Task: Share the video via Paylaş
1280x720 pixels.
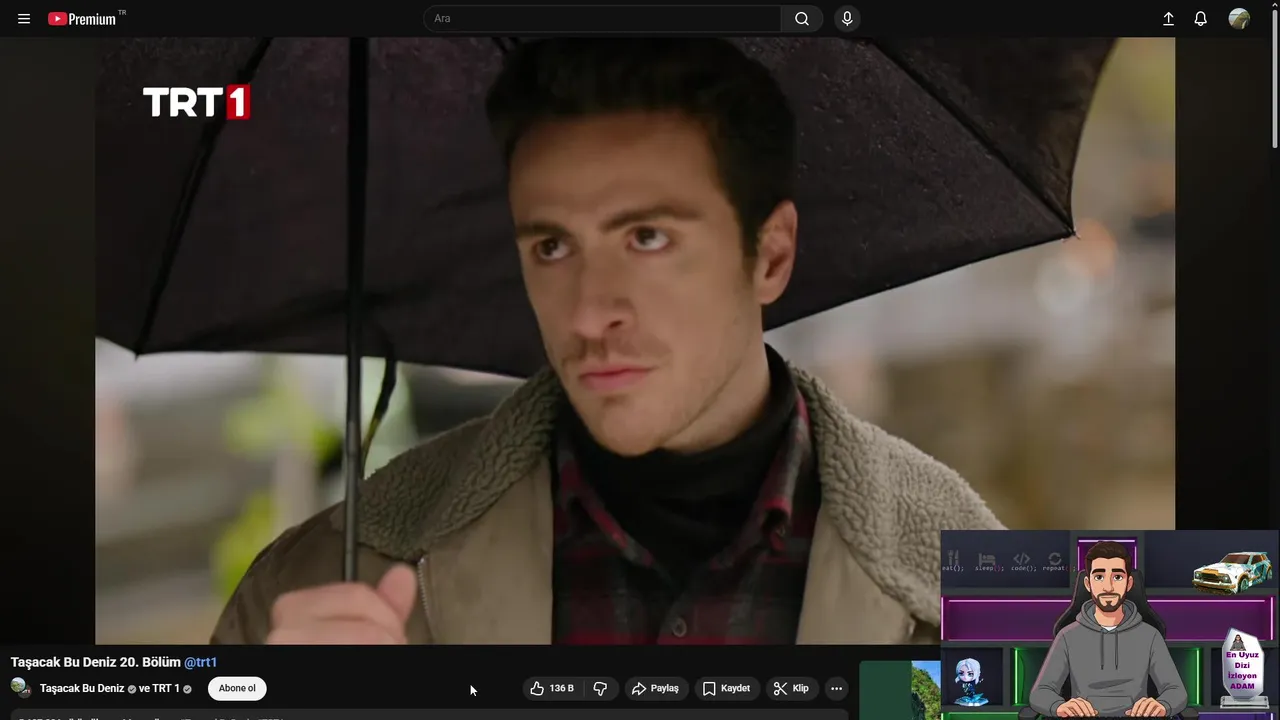Action: click(655, 688)
